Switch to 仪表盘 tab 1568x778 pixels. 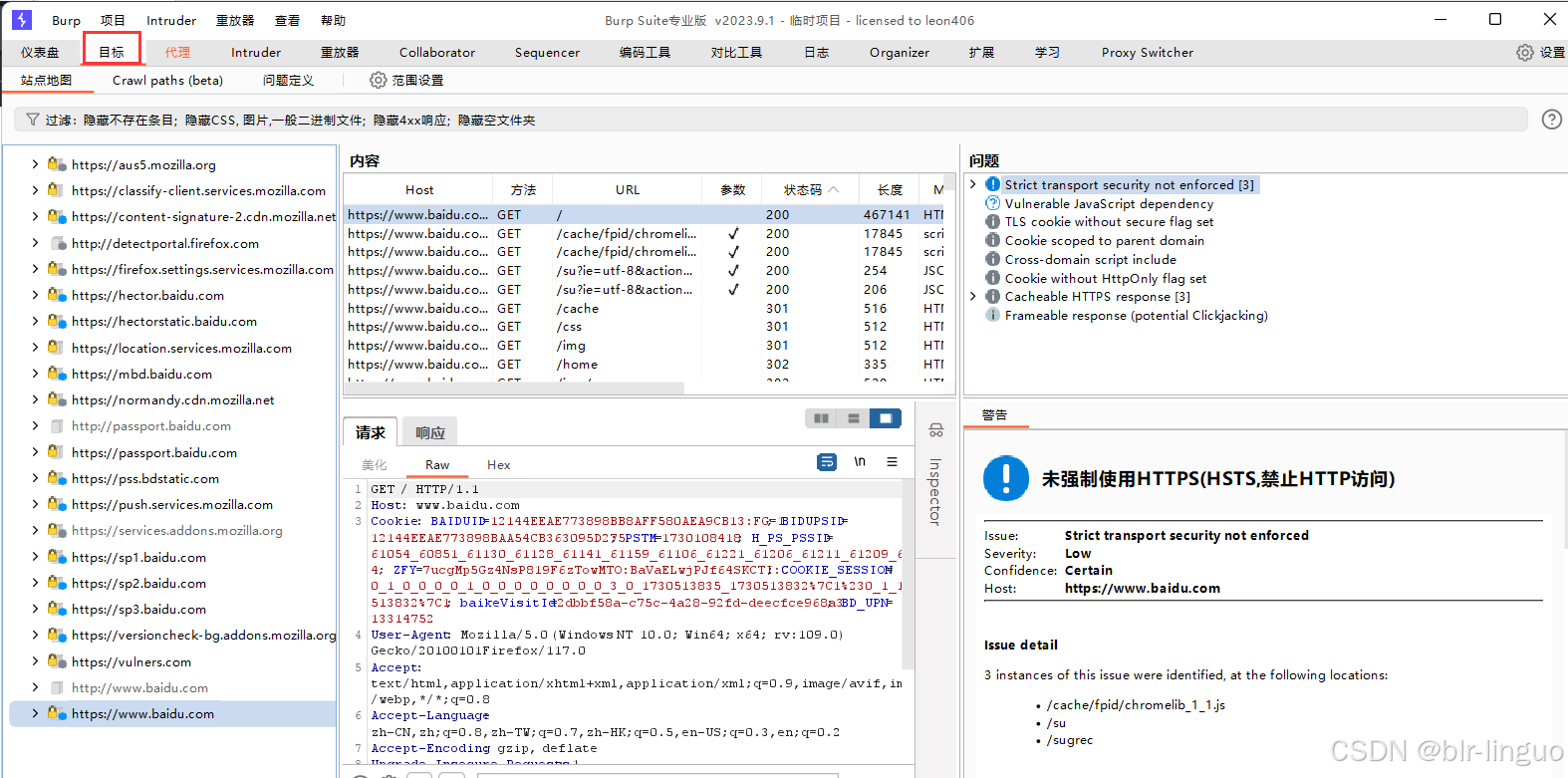[40, 53]
